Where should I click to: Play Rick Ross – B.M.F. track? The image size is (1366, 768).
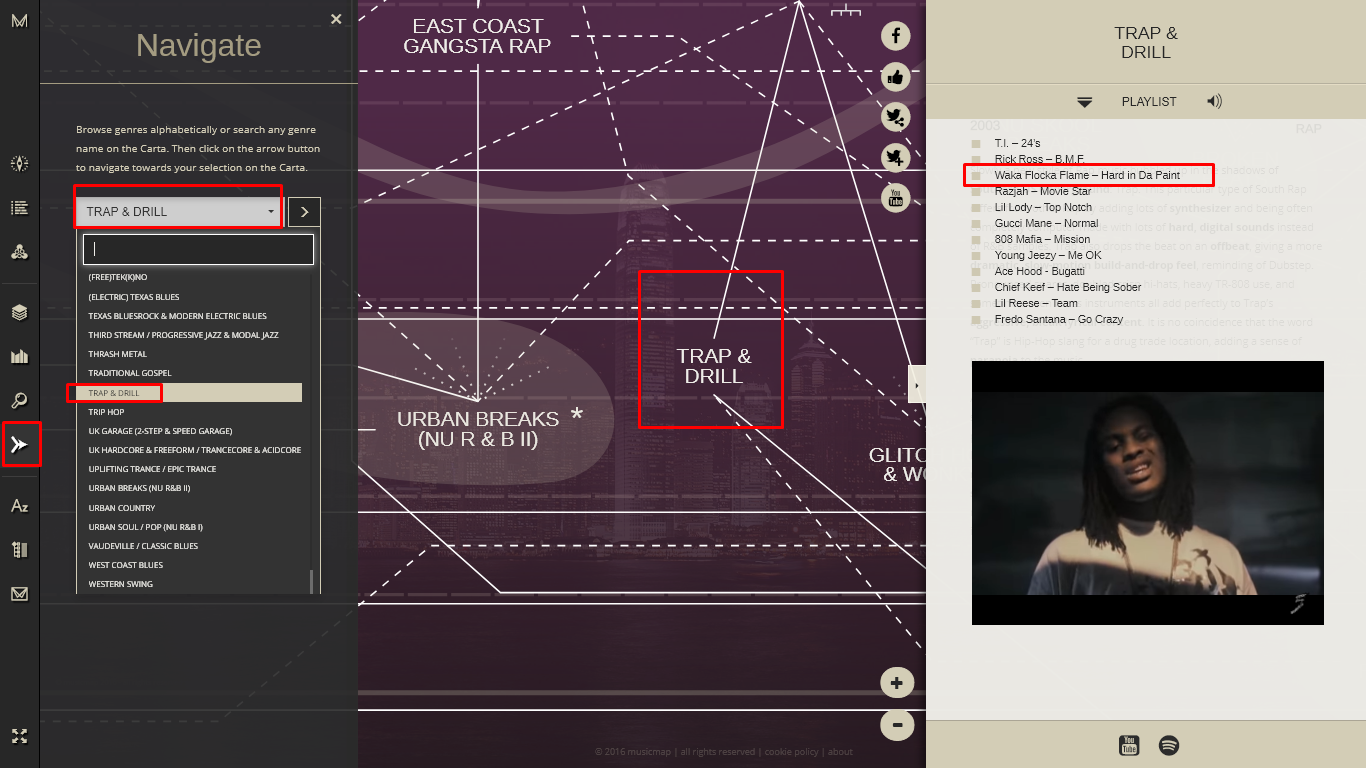[x=1039, y=159]
